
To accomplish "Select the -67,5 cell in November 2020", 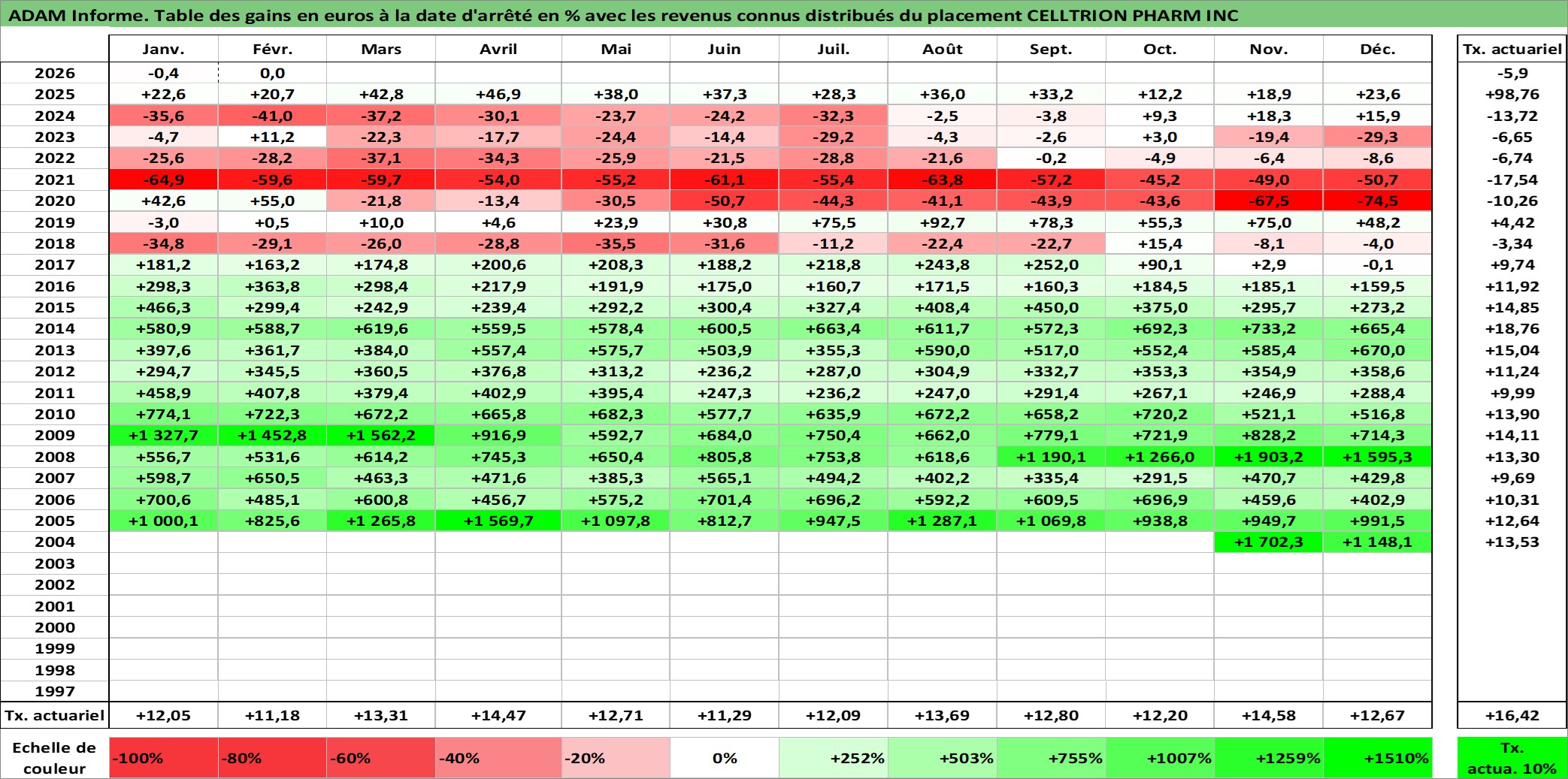I will (x=1269, y=201).
